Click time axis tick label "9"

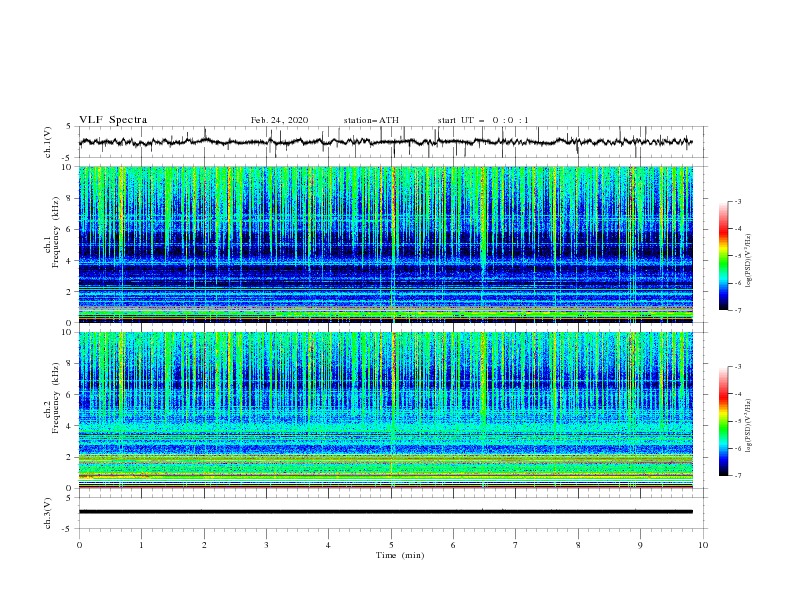tap(640, 545)
